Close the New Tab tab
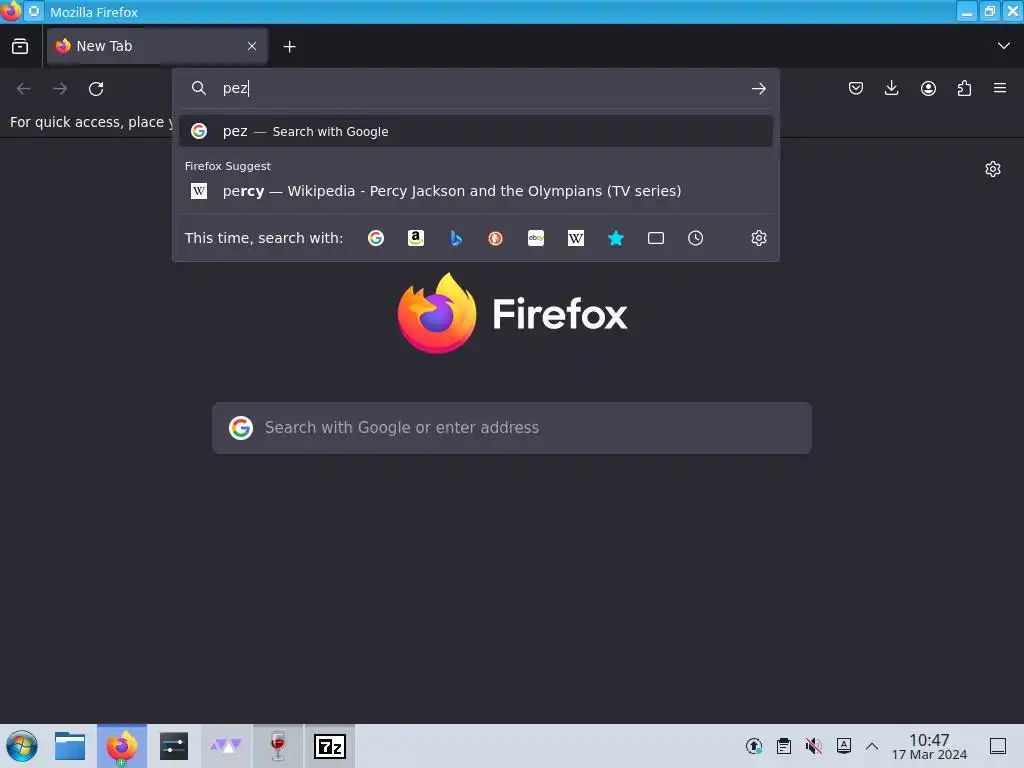1024x768 pixels. (251, 46)
